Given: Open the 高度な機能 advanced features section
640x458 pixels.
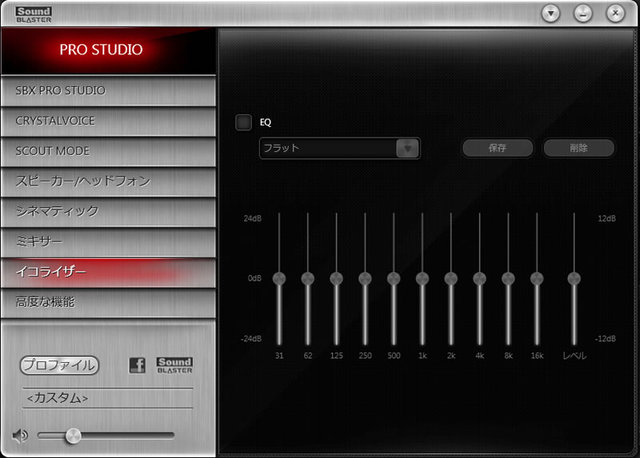Looking at the screenshot, I should click(109, 302).
